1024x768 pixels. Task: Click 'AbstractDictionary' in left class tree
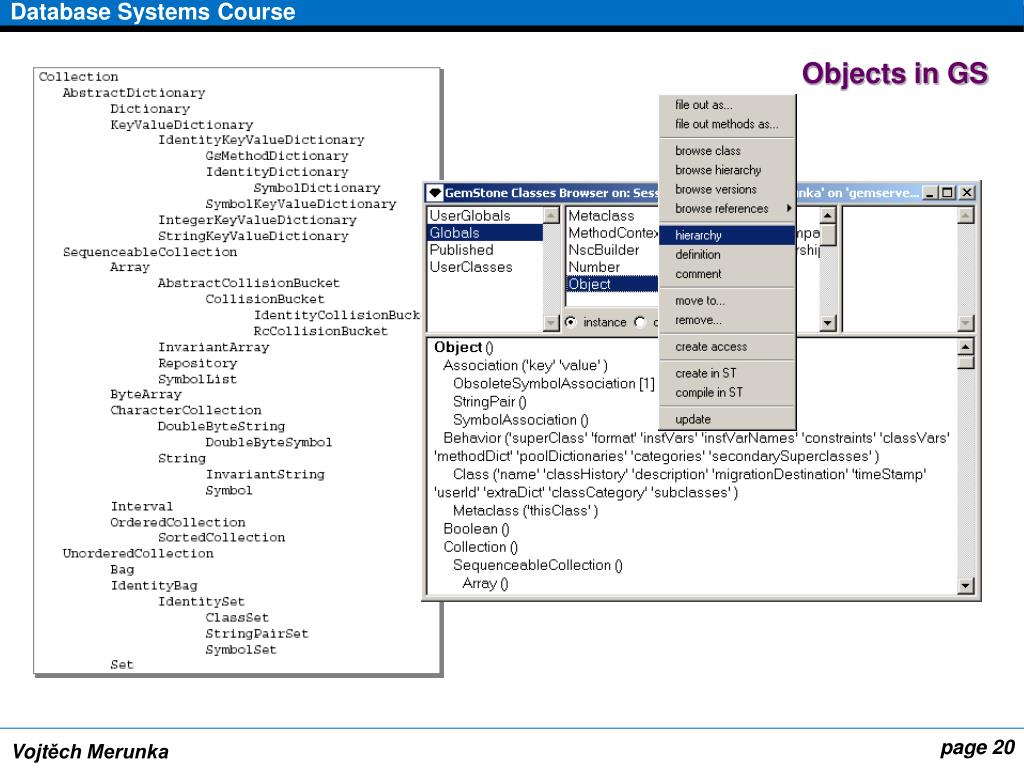coord(134,93)
